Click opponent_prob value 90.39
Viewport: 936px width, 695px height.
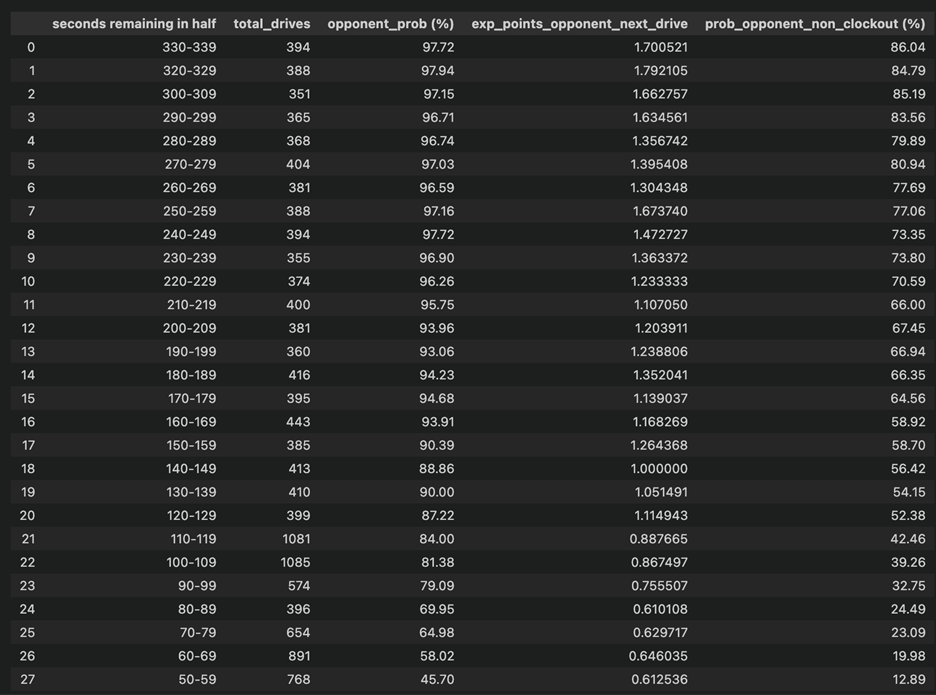coord(436,445)
